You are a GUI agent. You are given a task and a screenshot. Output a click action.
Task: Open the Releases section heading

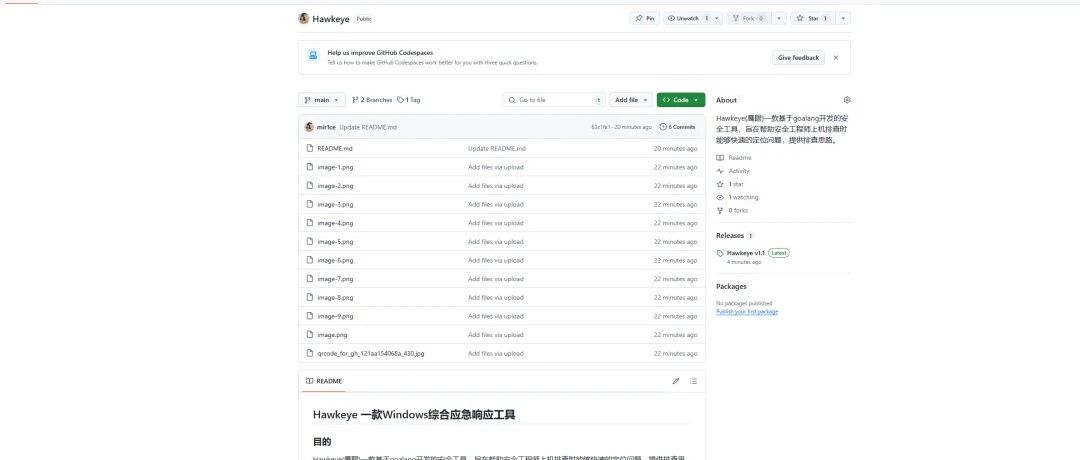tap(729, 236)
